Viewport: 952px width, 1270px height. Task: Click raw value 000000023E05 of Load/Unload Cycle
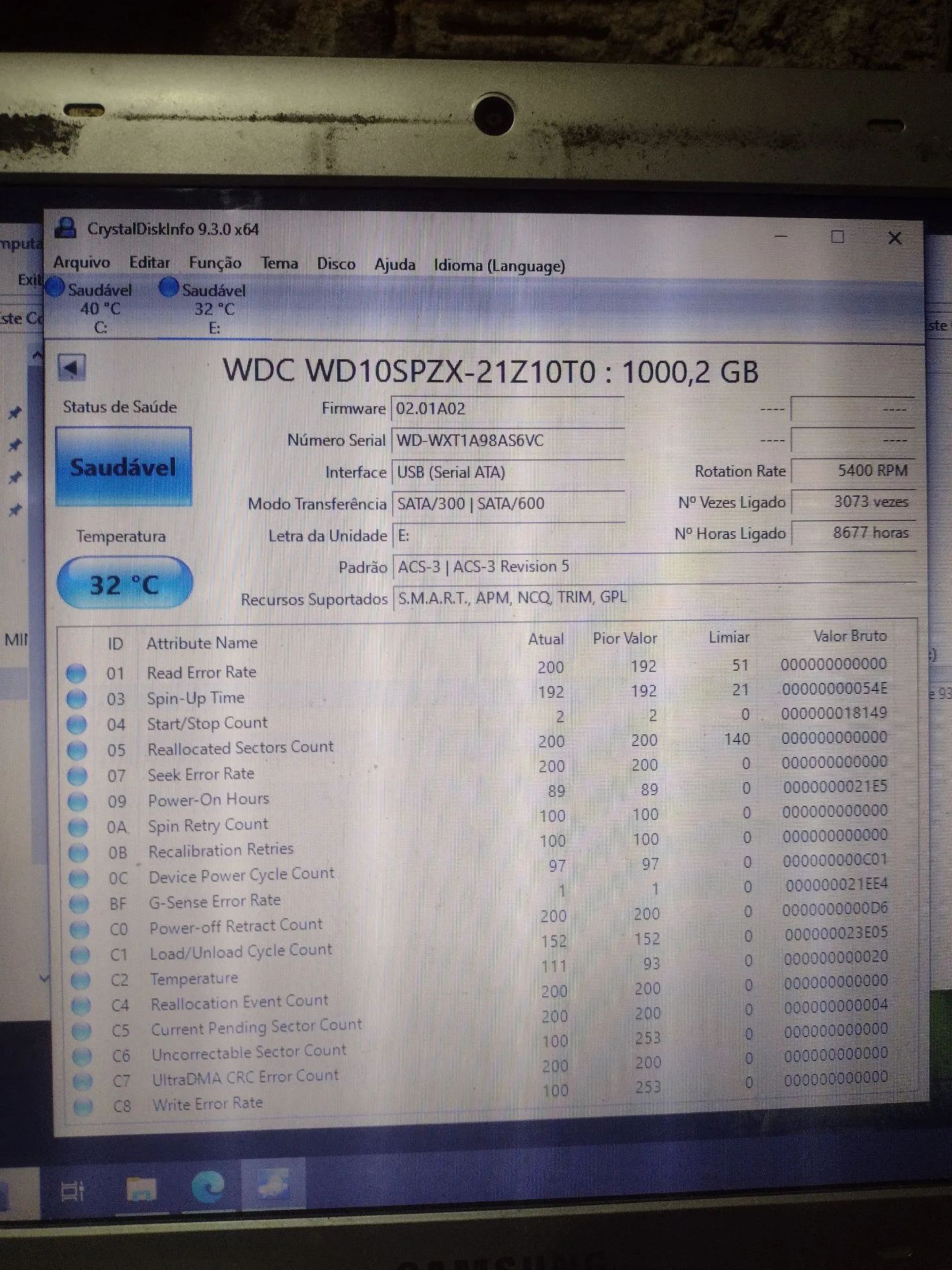[836, 933]
